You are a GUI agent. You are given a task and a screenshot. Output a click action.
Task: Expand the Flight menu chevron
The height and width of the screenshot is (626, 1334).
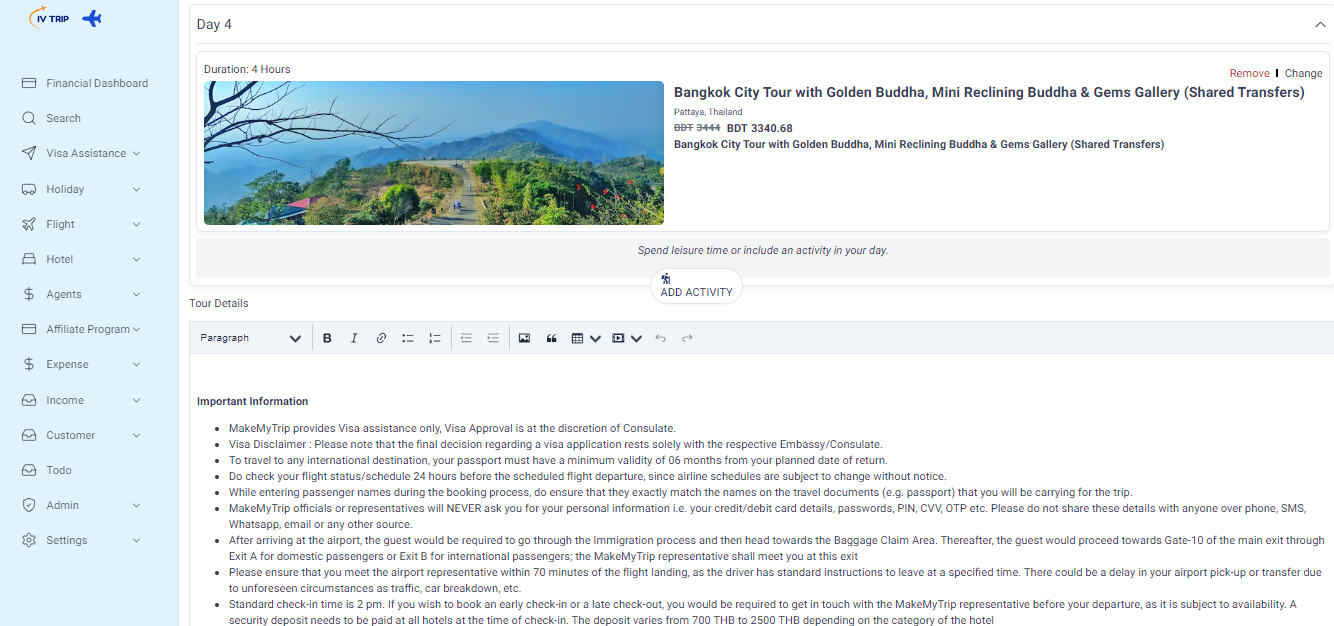coord(136,224)
